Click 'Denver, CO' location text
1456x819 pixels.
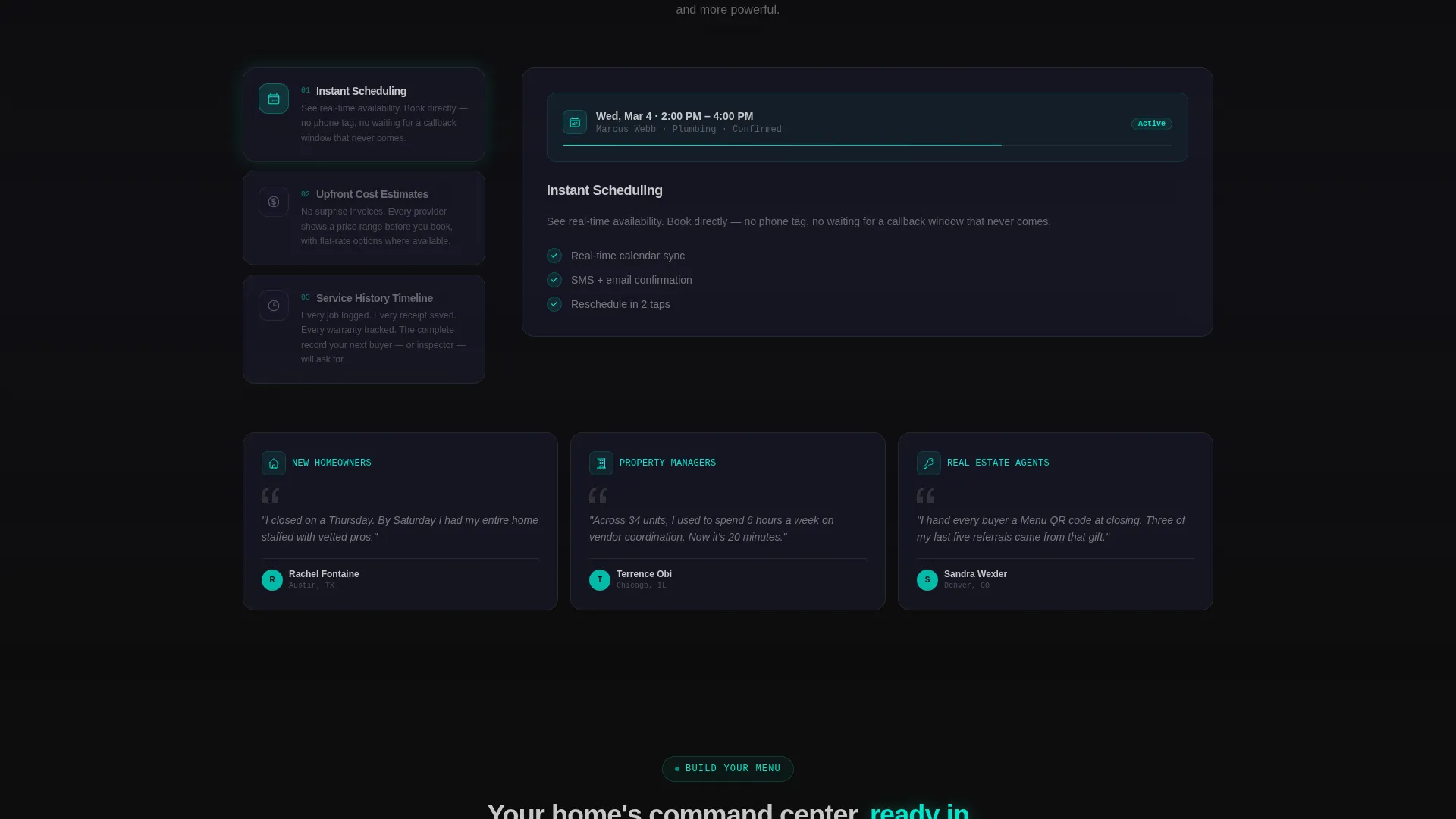point(967,585)
